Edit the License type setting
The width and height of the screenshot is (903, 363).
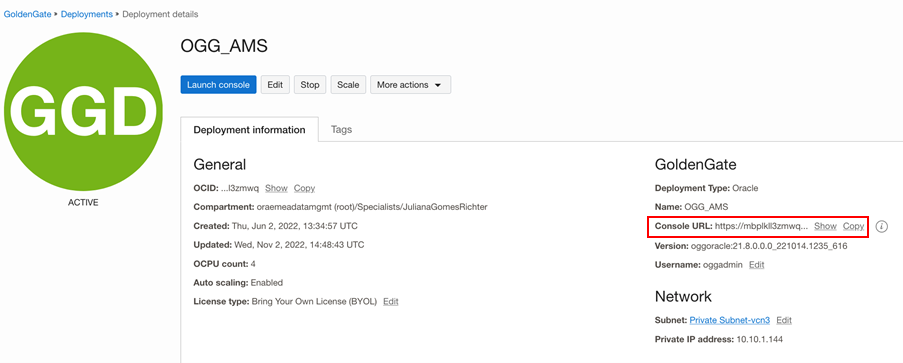(390, 301)
